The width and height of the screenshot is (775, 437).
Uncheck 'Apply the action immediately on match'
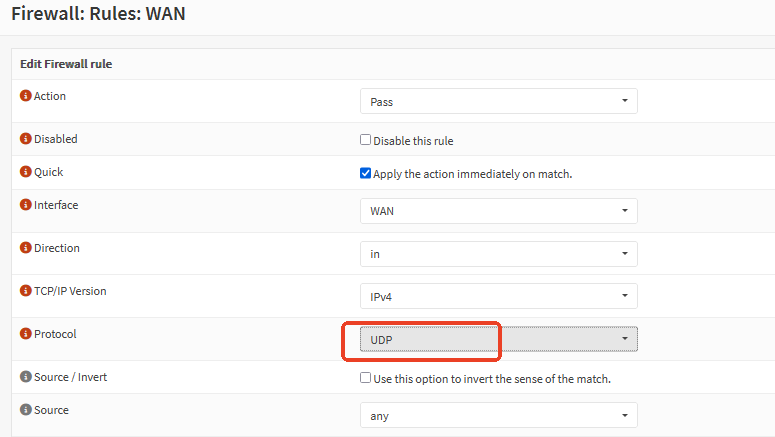pos(365,173)
